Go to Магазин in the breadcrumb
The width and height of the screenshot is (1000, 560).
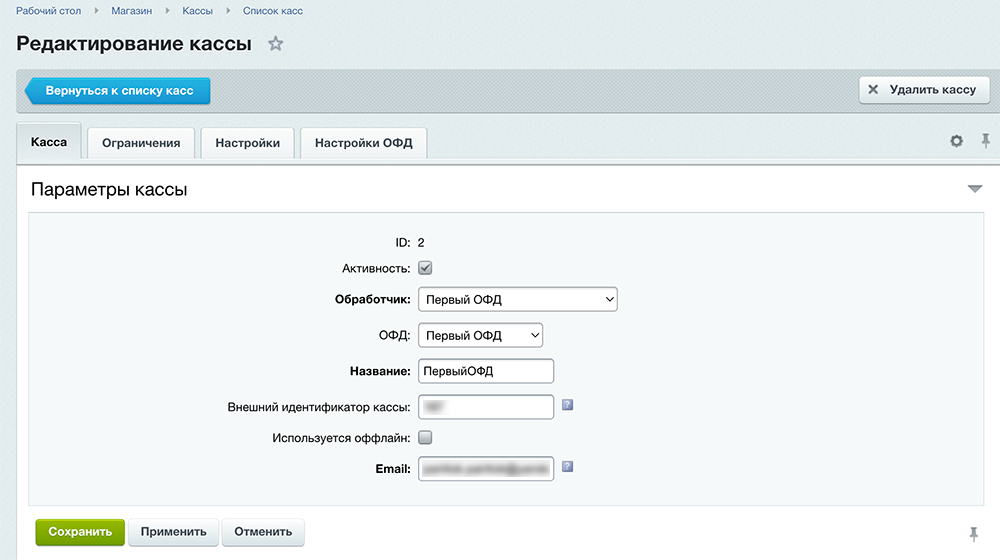[131, 11]
